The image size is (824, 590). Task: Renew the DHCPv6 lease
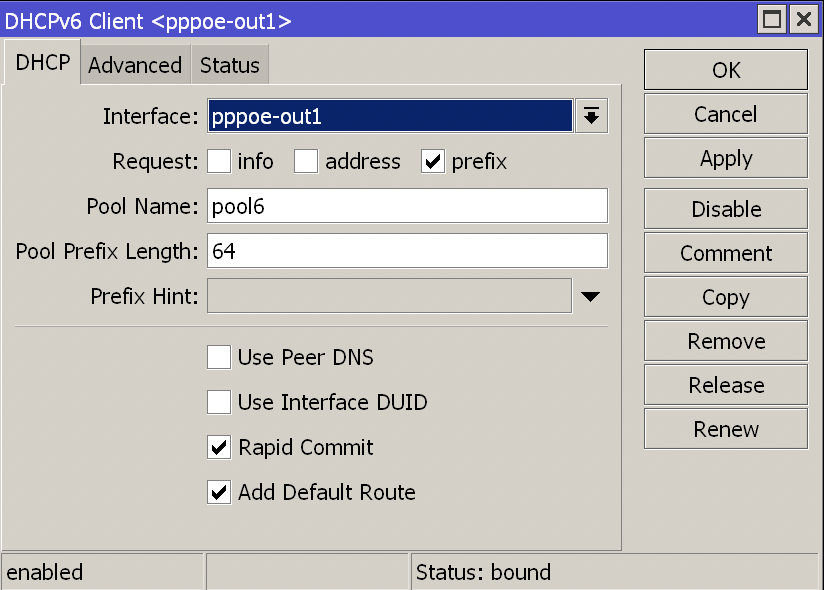[x=725, y=428]
